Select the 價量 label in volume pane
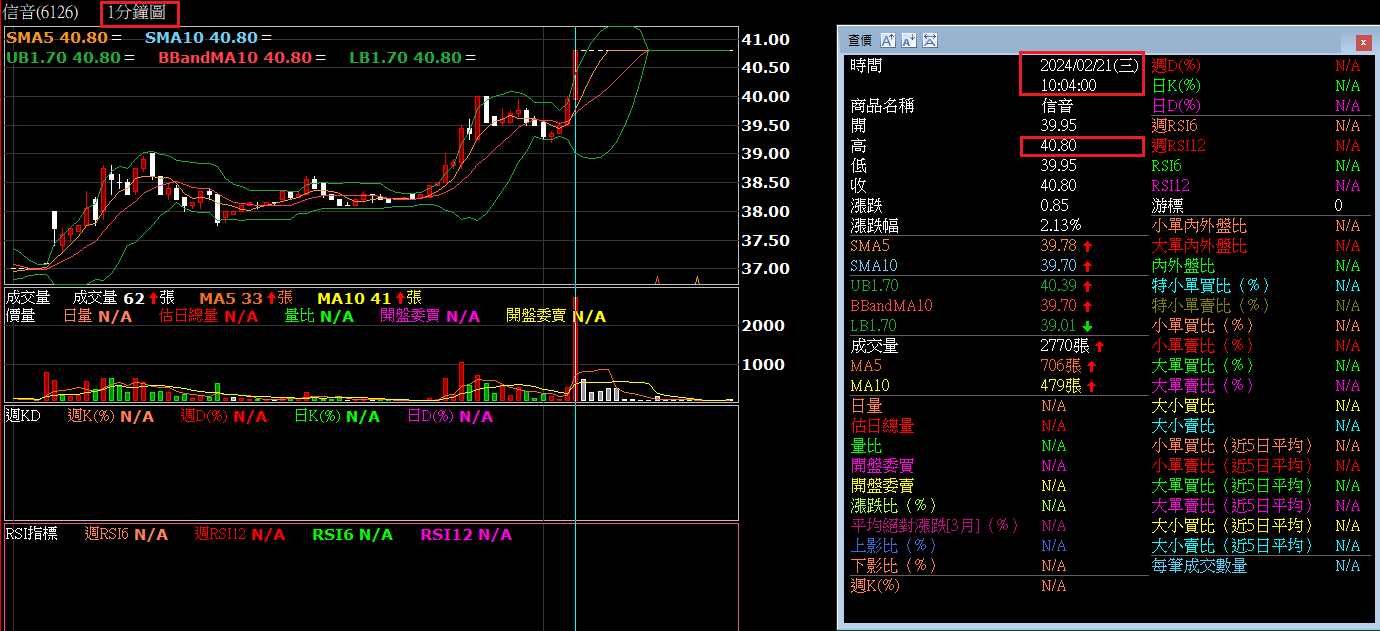This screenshot has height=631, width=1380. coord(21,316)
